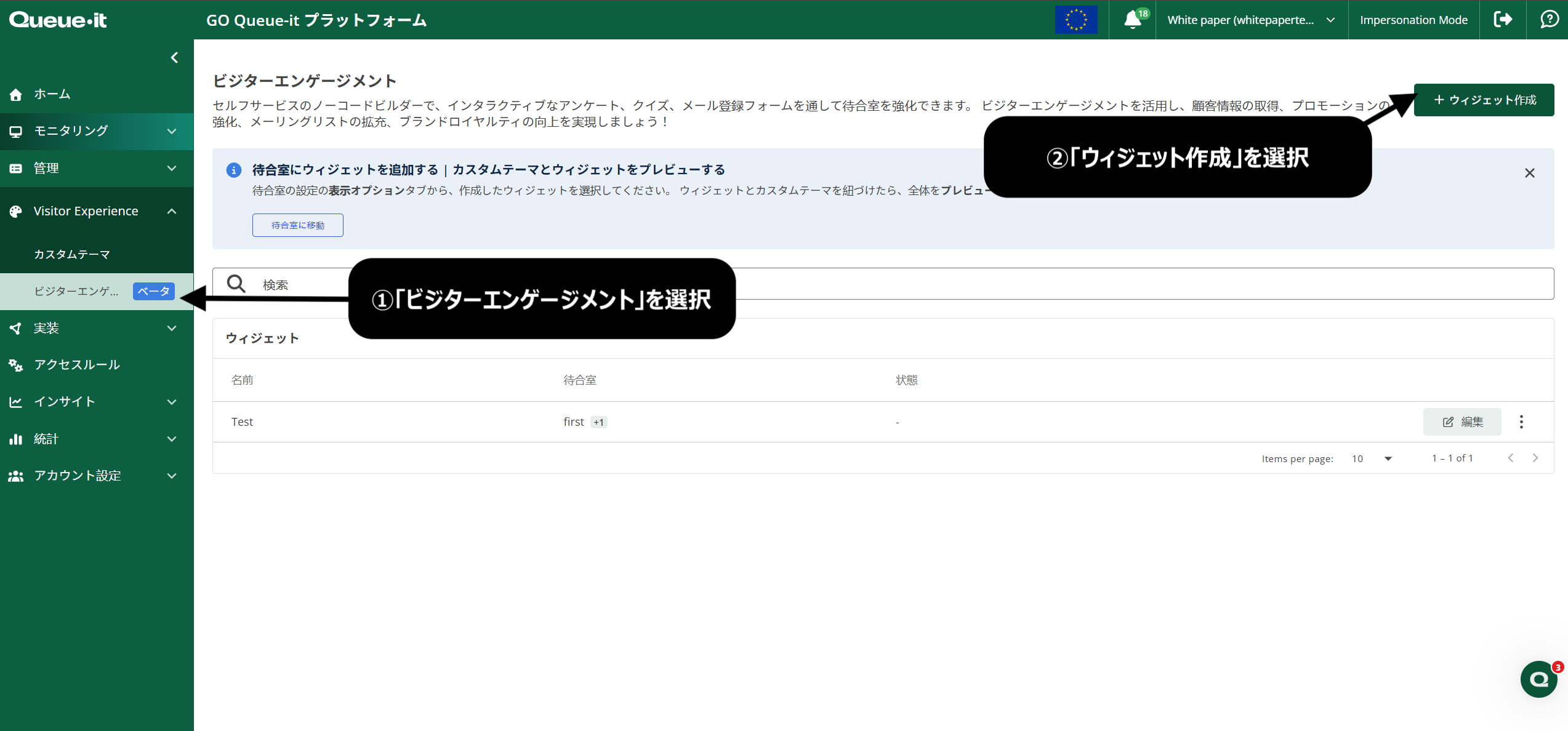Open the White paper account dropdown
The image size is (1568, 731).
tap(1251, 20)
